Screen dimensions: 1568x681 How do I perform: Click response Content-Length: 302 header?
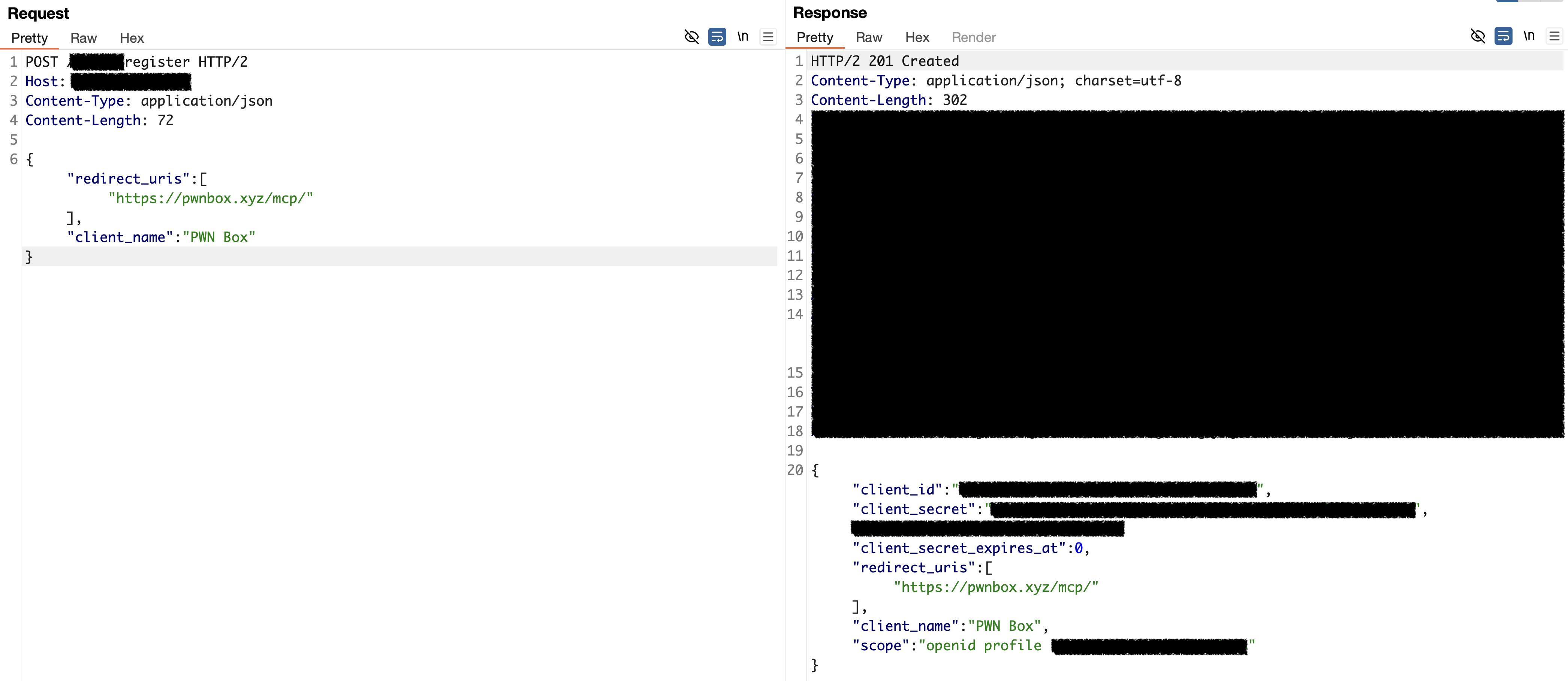tap(889, 100)
